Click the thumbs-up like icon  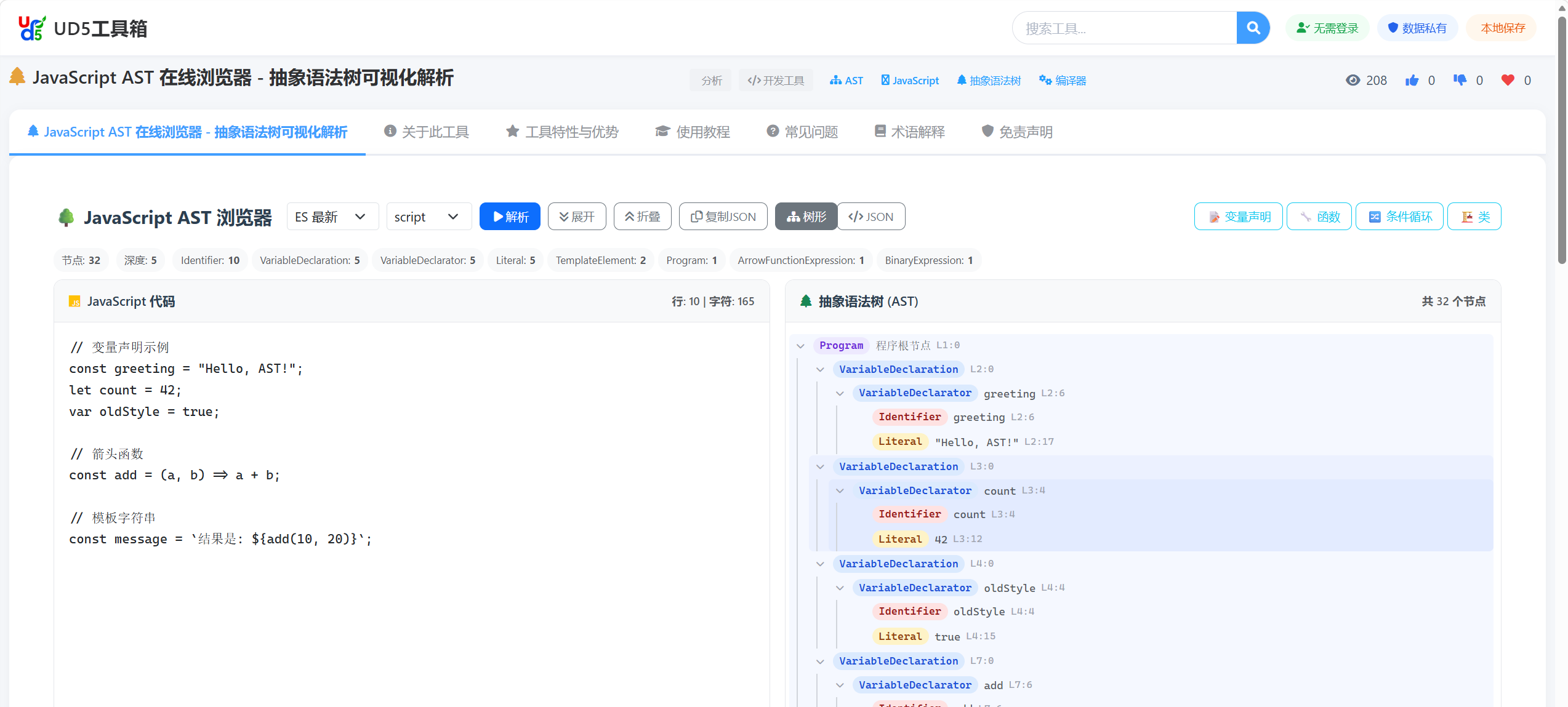click(1412, 80)
